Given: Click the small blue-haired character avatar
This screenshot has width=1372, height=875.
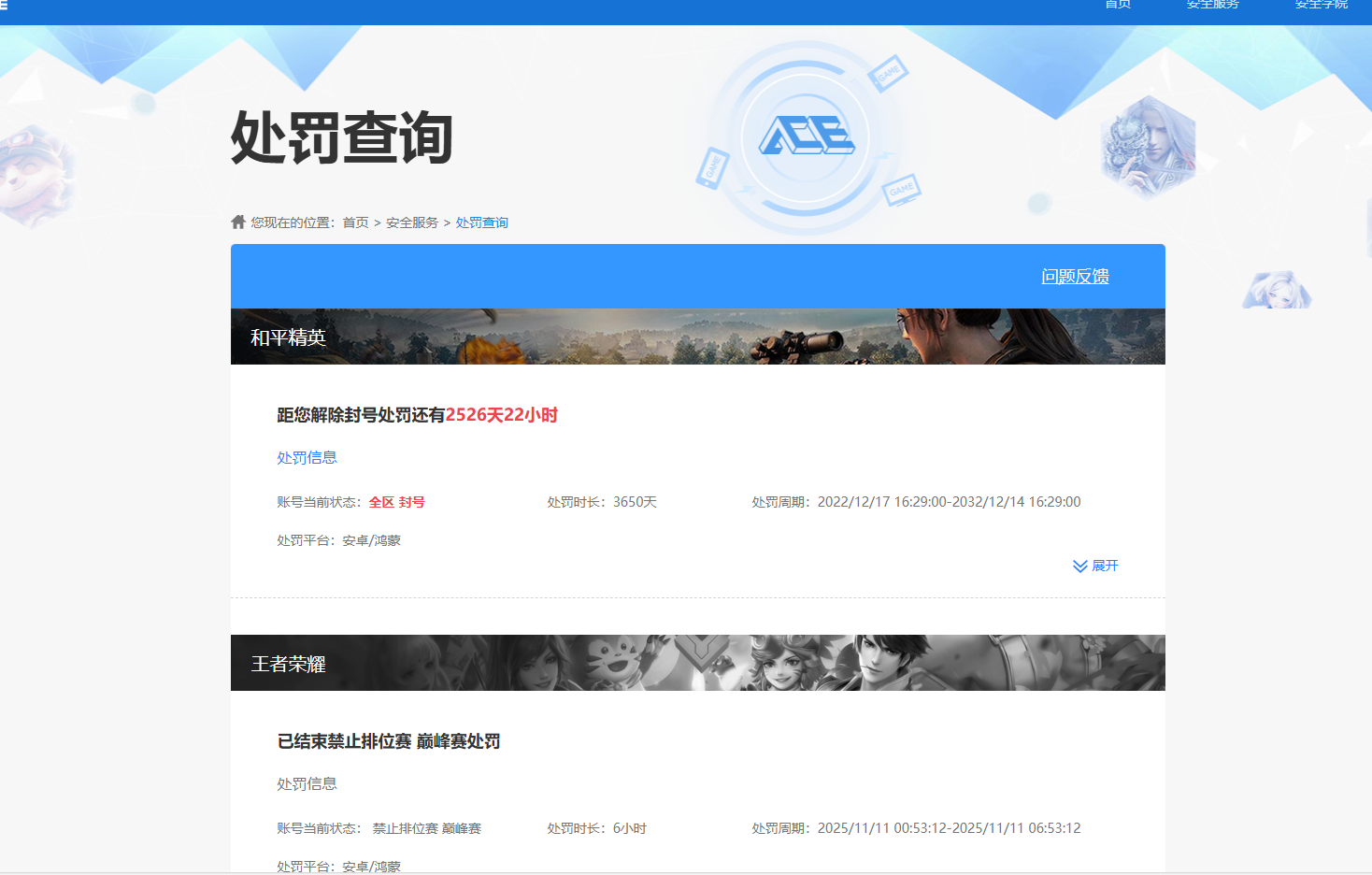Looking at the screenshot, I should 1277,291.
